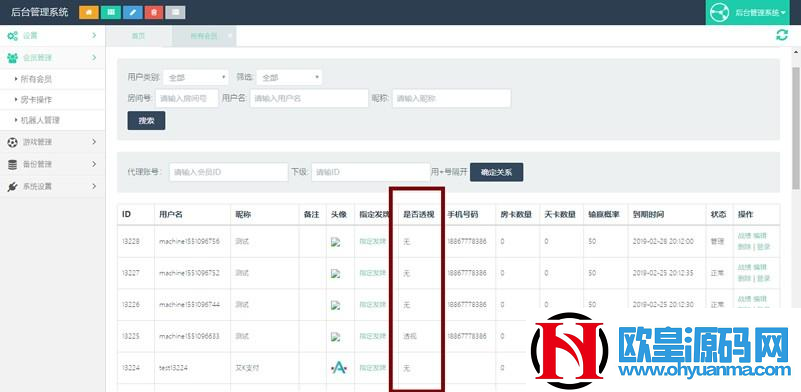Click the database icon beside 备份管理
The height and width of the screenshot is (392, 801).
tap(12, 165)
